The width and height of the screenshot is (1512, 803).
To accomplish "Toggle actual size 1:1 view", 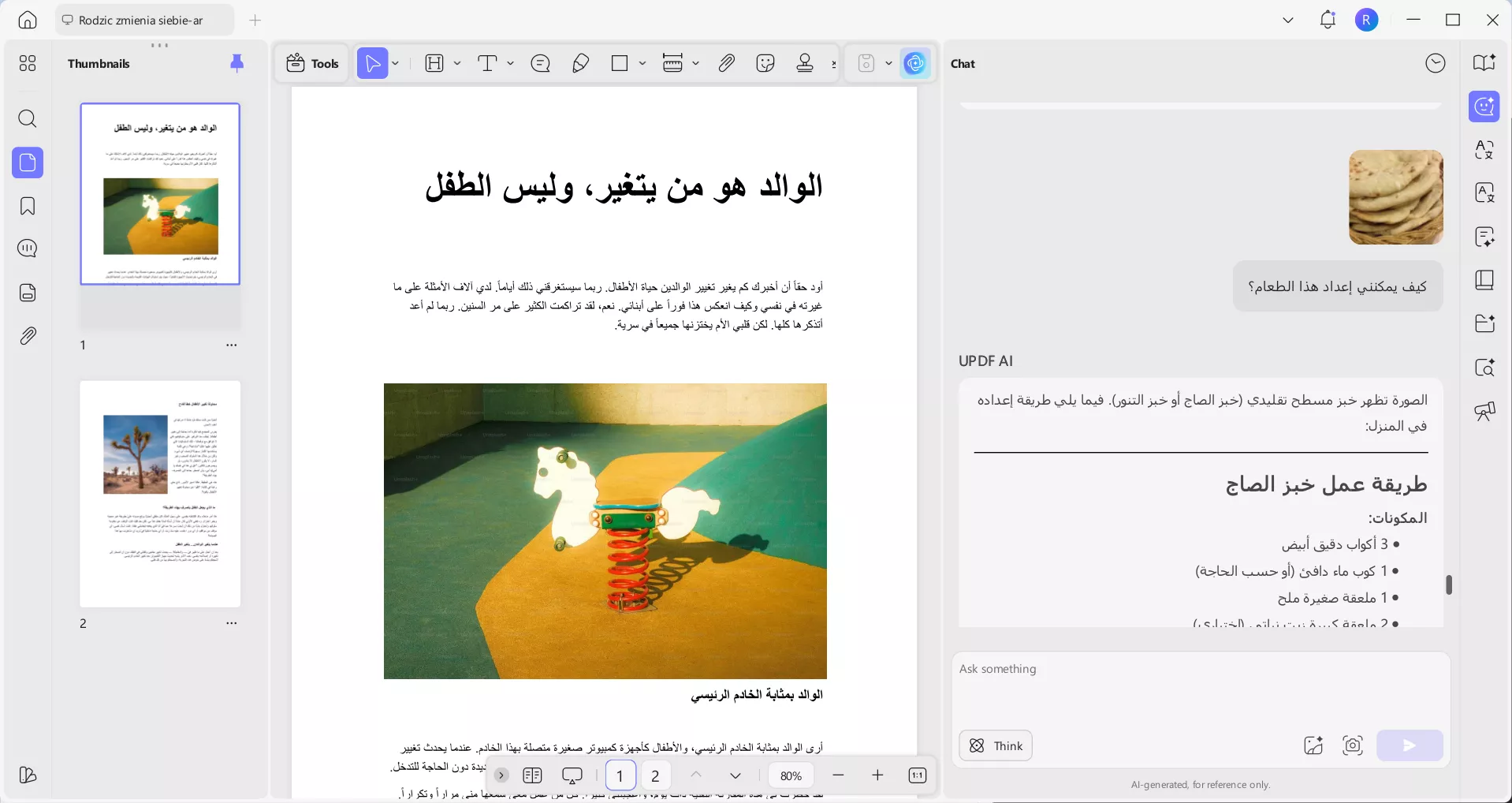I will [918, 775].
